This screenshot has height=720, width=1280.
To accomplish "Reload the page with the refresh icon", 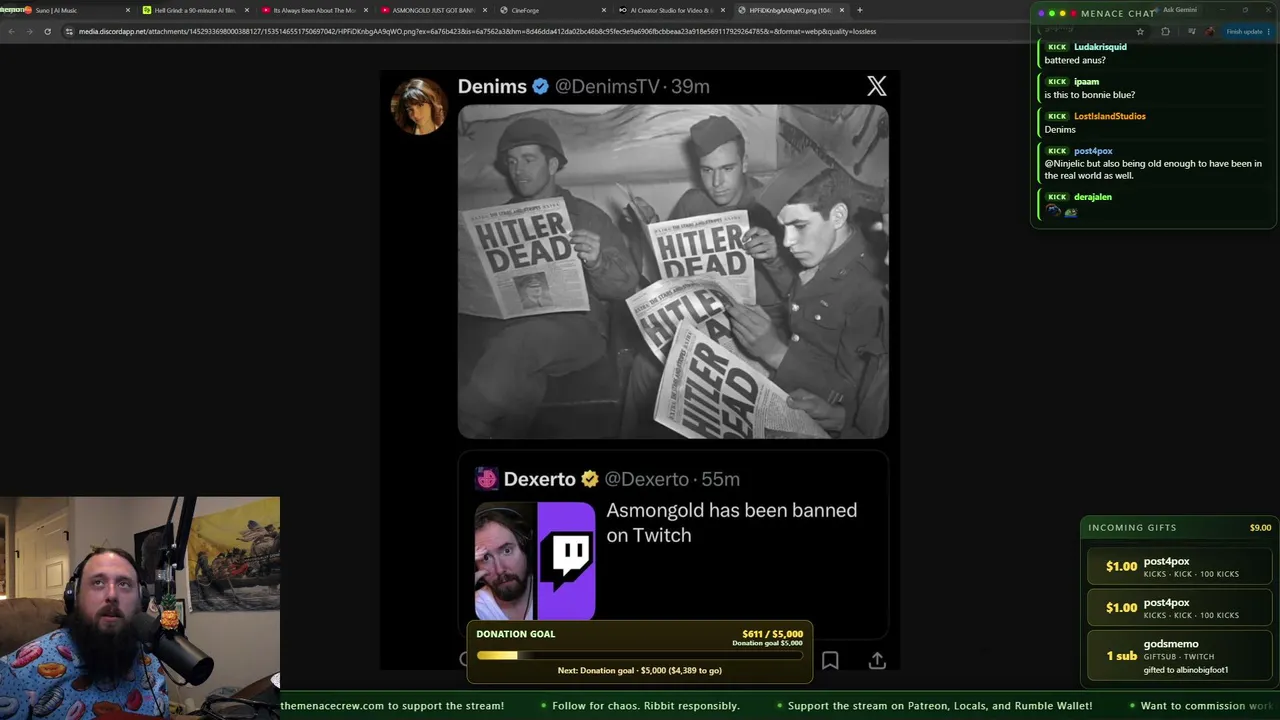I will (x=47, y=31).
